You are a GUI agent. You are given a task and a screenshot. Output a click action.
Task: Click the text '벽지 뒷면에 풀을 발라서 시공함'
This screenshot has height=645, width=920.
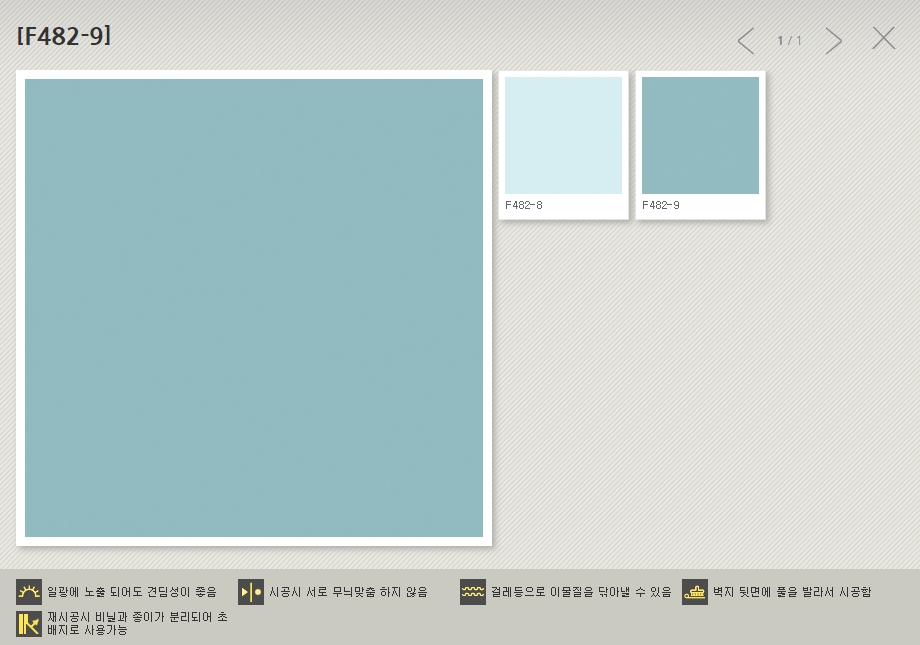click(792, 592)
